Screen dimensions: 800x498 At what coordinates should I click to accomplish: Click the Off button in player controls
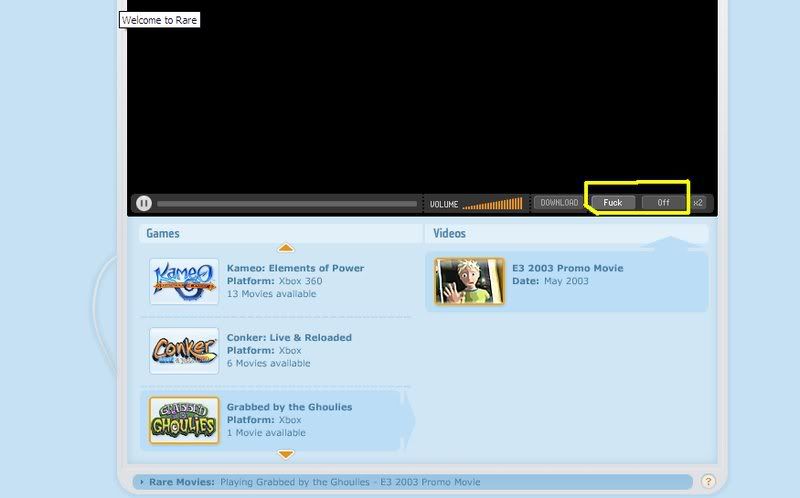pos(663,203)
